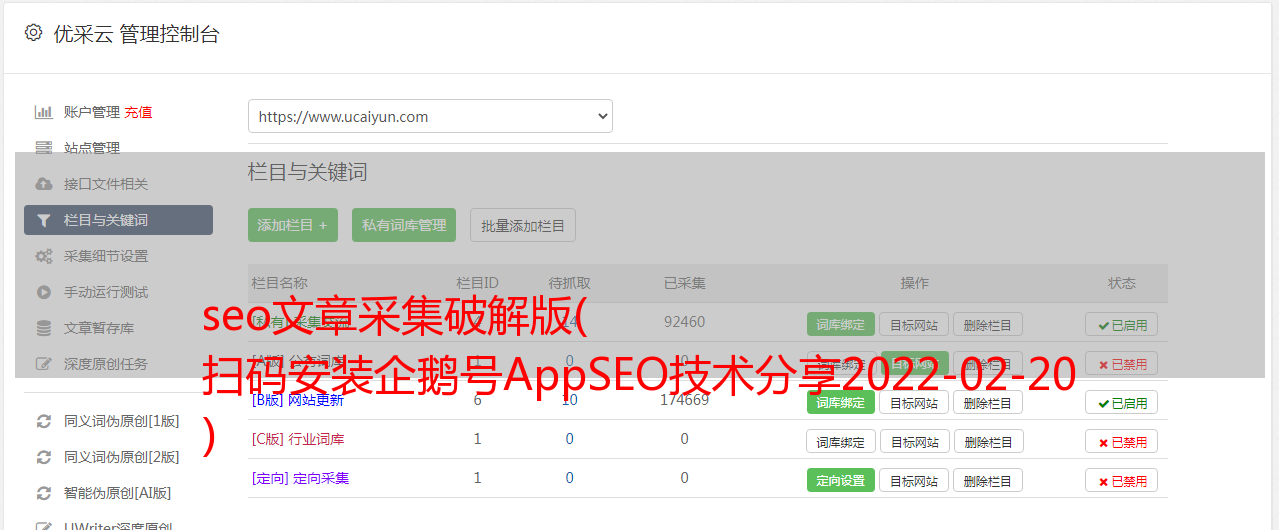Click the gears icon for 采集细节设置
The image size is (1279, 530).
pos(44,256)
